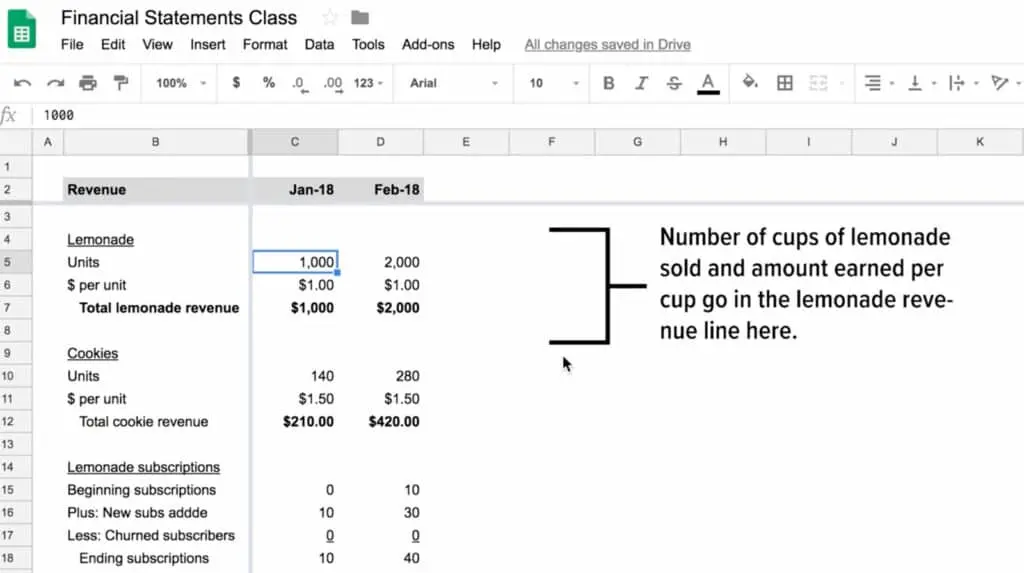Click the Google Sheets home logo
The height and width of the screenshot is (573, 1024).
tap(22, 29)
